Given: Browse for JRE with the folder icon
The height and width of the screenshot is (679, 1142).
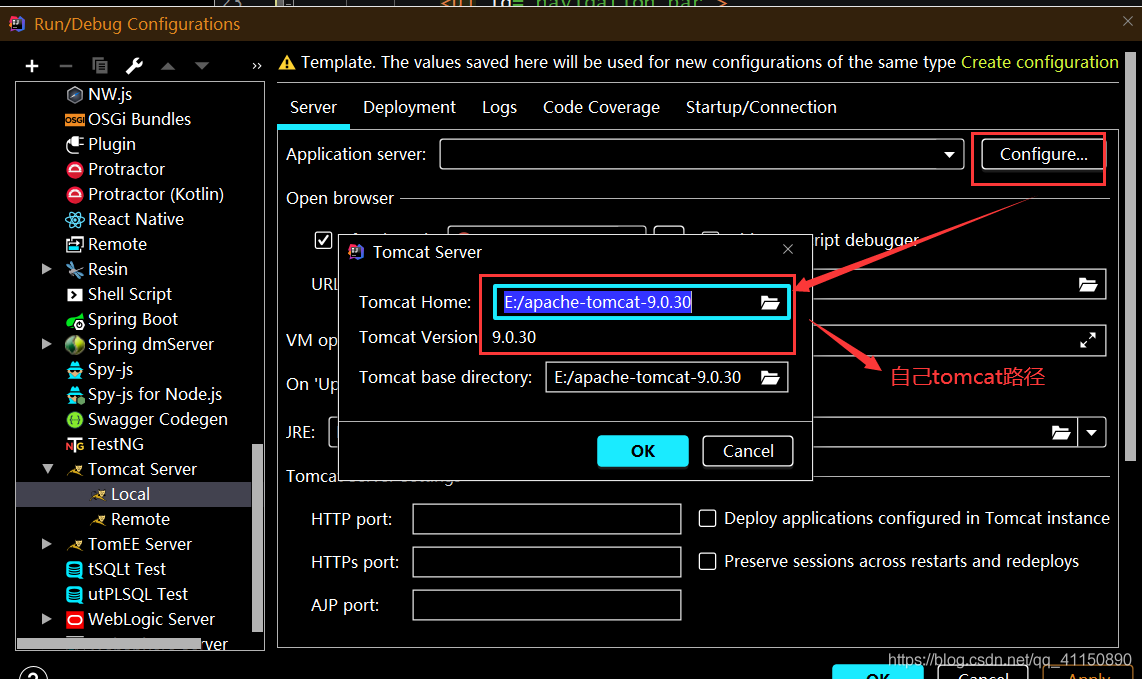Looking at the screenshot, I should (x=1060, y=433).
